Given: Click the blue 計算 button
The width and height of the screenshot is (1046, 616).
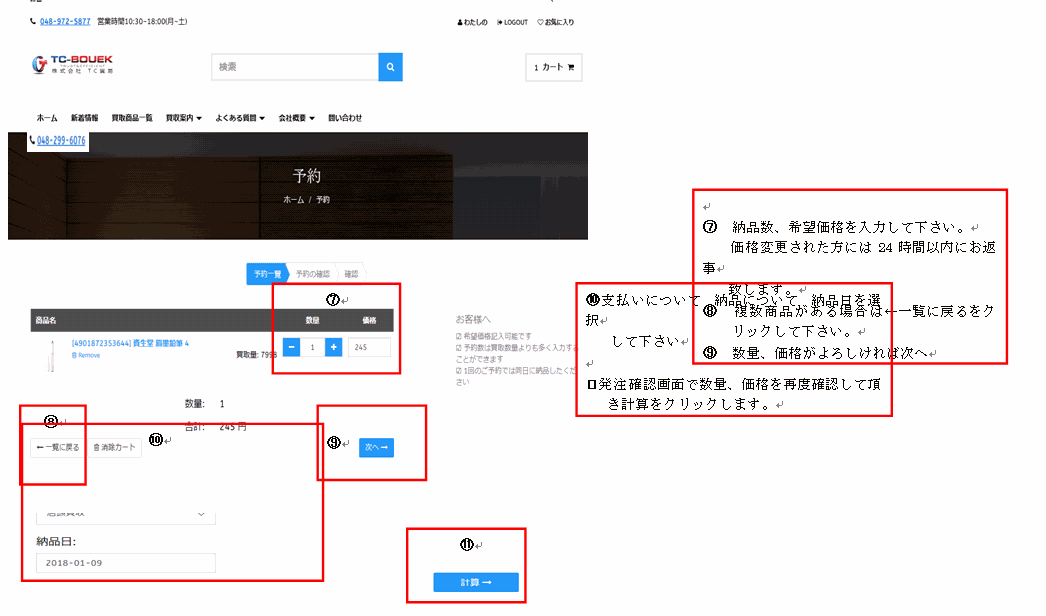Looking at the screenshot, I should (476, 582).
